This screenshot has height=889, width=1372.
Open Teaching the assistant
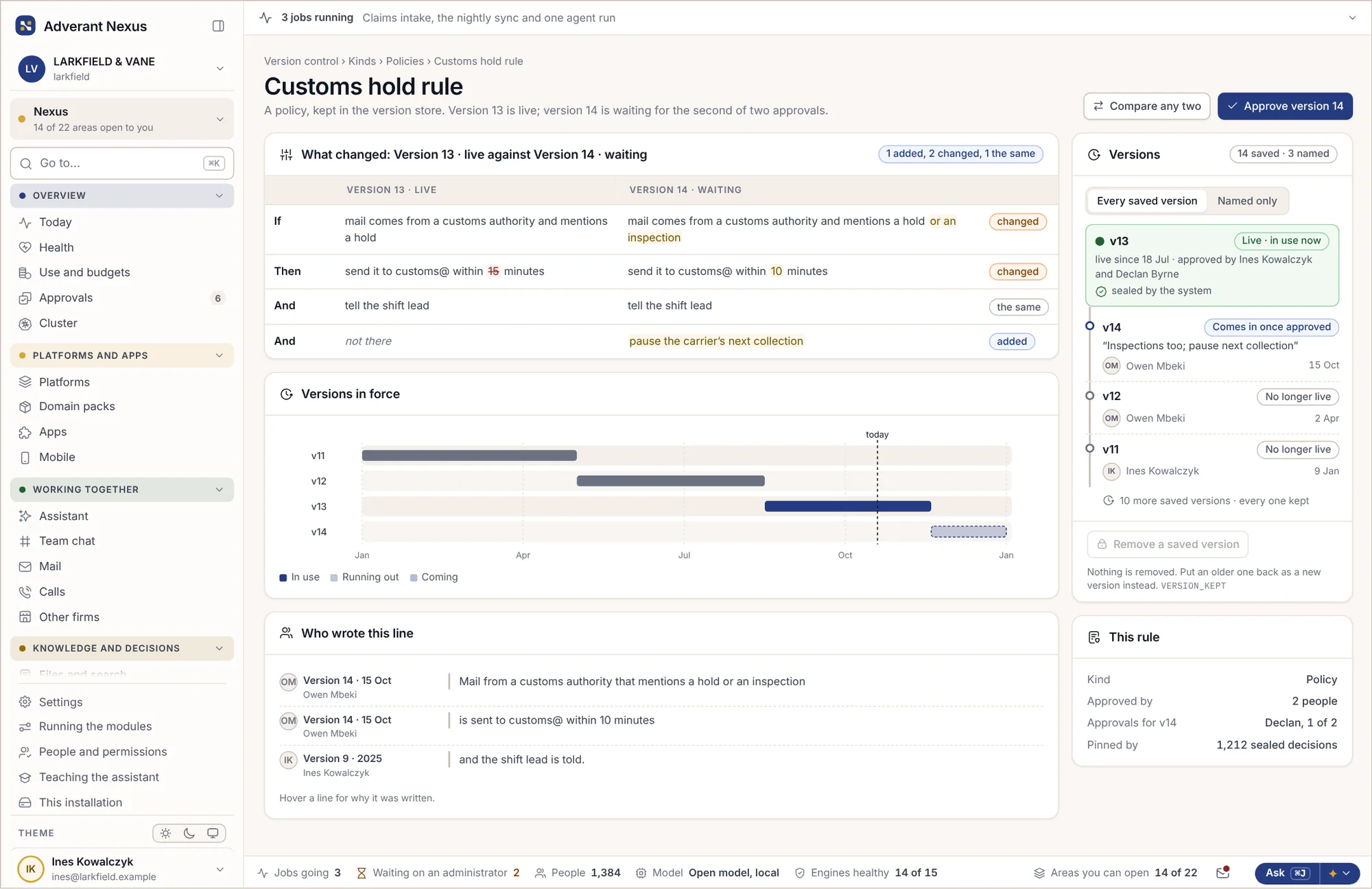122,777
